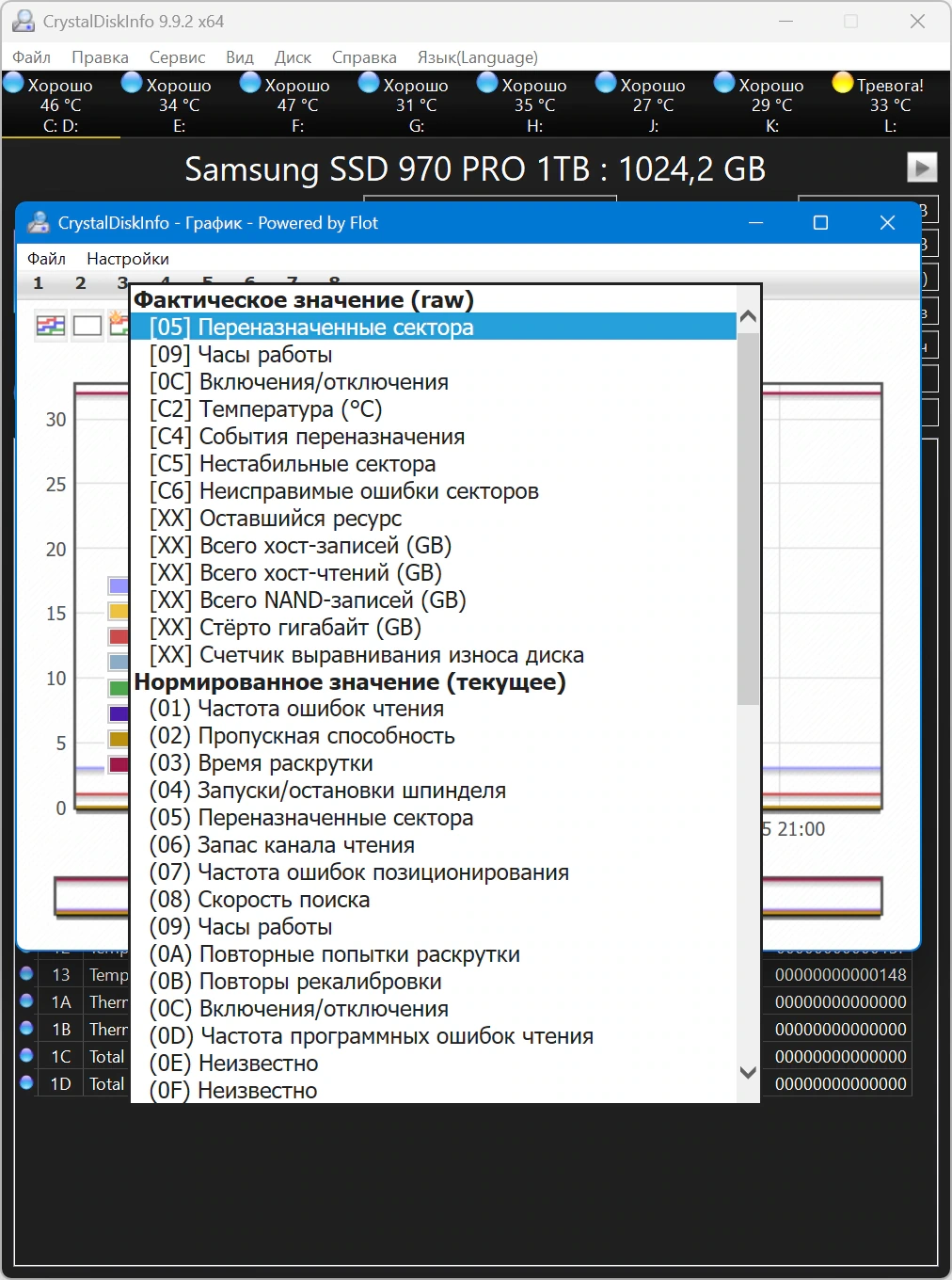Viewport: 952px width, 1280px height.
Task: Select the H: drive status orb
Action: click(487, 84)
